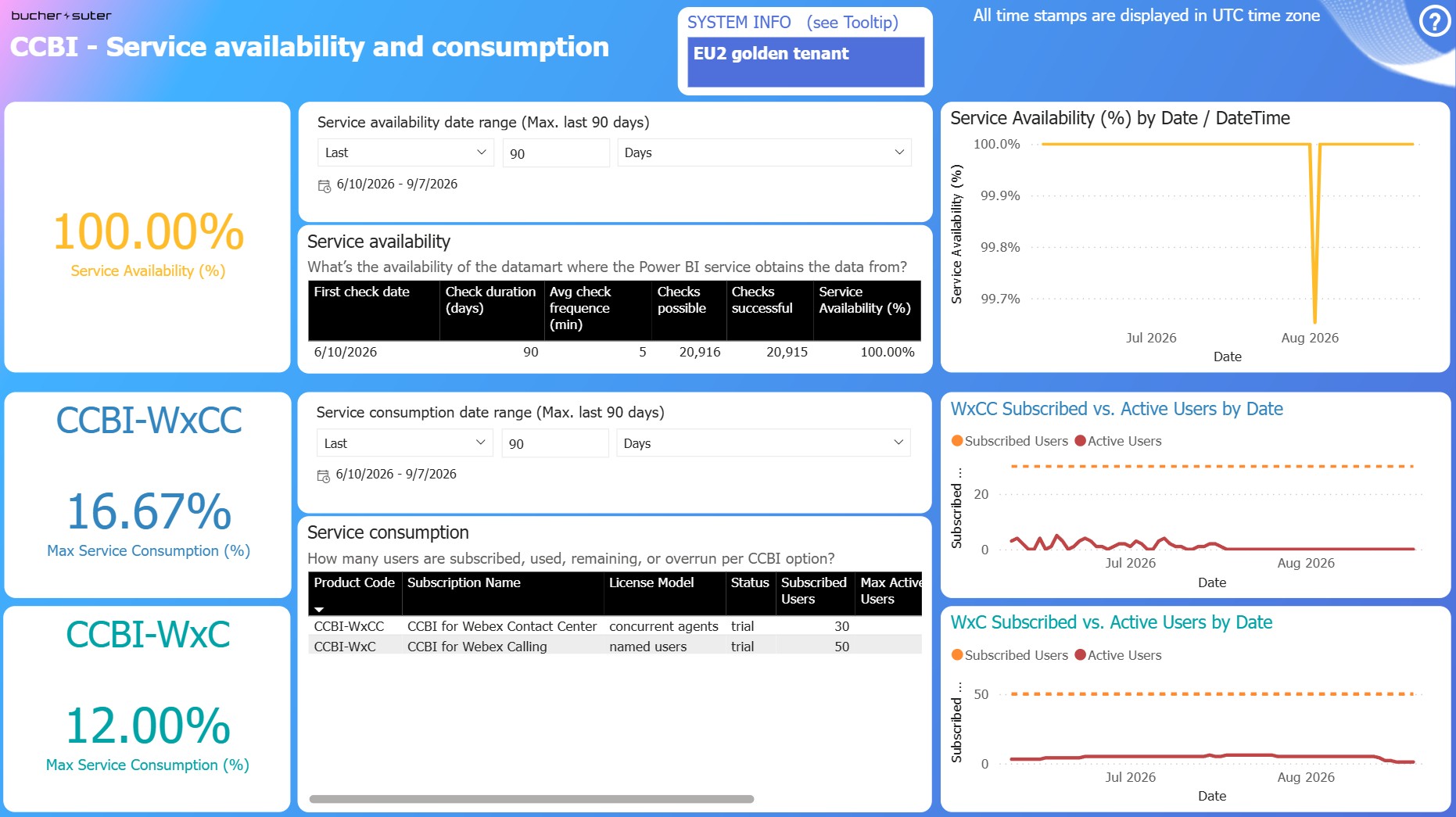The width and height of the screenshot is (1456, 817).
Task: Open the Days dropdown in consumption date range
Action: pos(763,443)
